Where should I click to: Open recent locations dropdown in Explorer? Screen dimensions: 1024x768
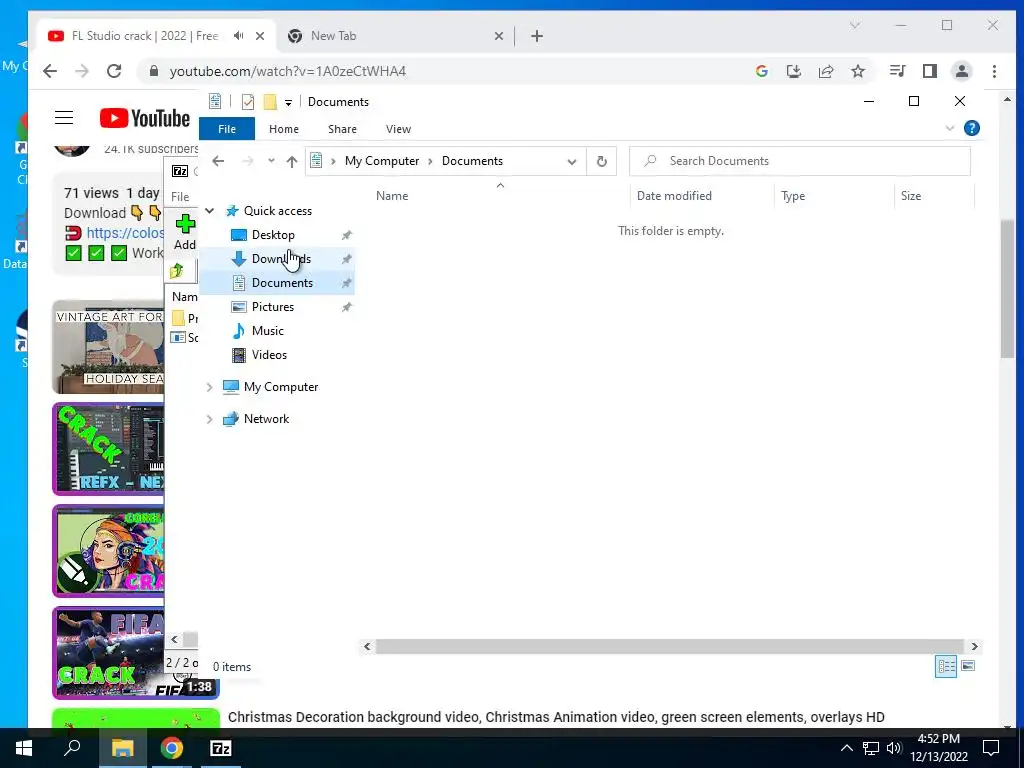pos(271,161)
